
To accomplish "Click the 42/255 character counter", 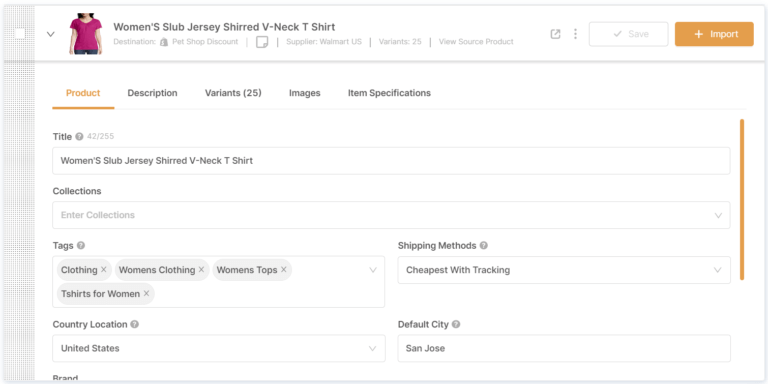I will [100, 137].
